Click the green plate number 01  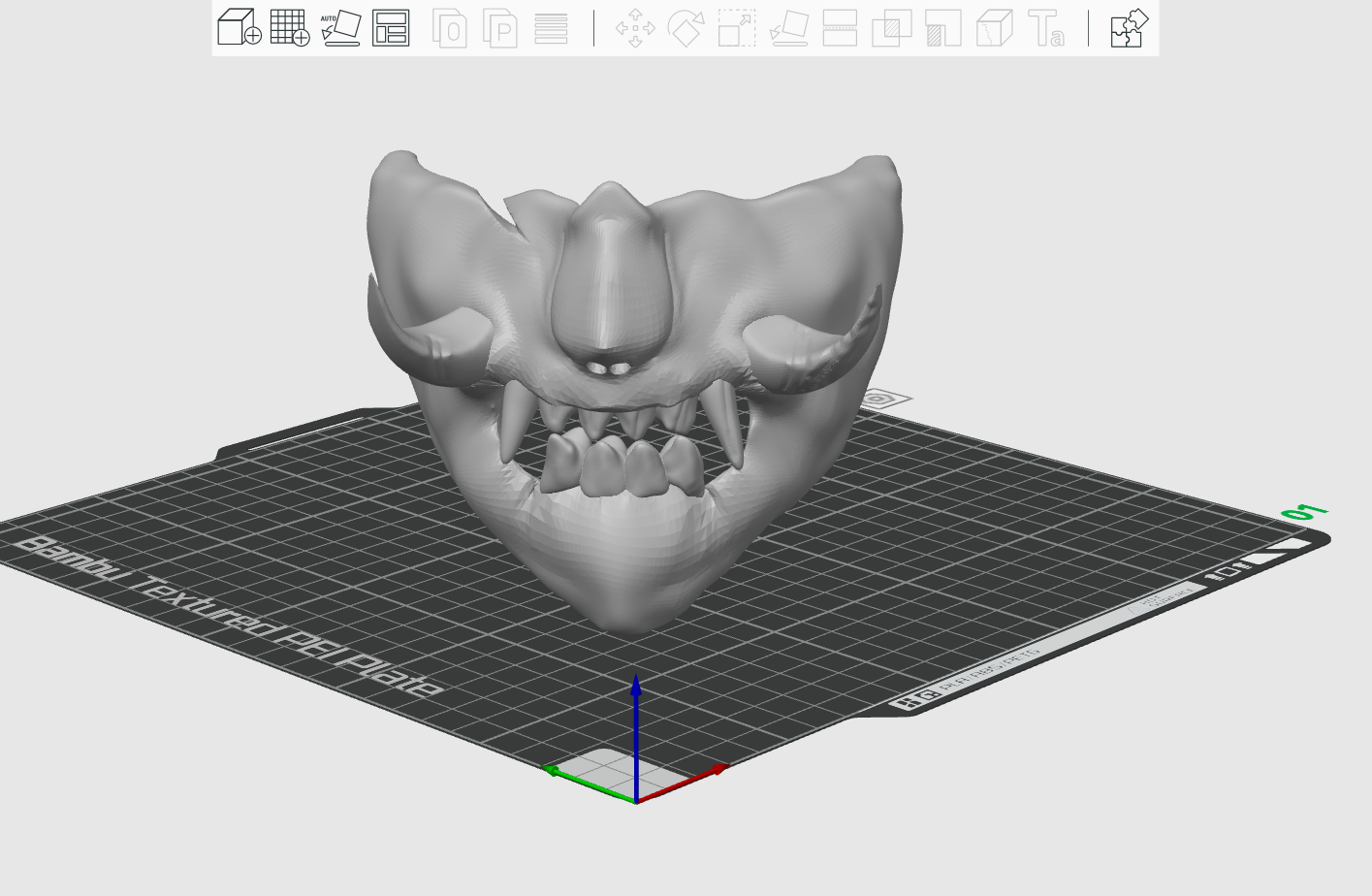pyautogui.click(x=1303, y=511)
